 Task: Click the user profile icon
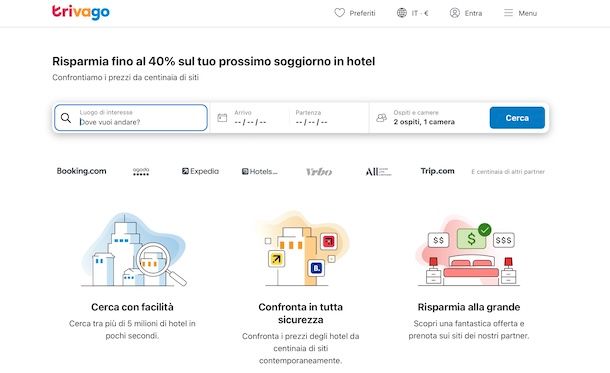coord(454,13)
